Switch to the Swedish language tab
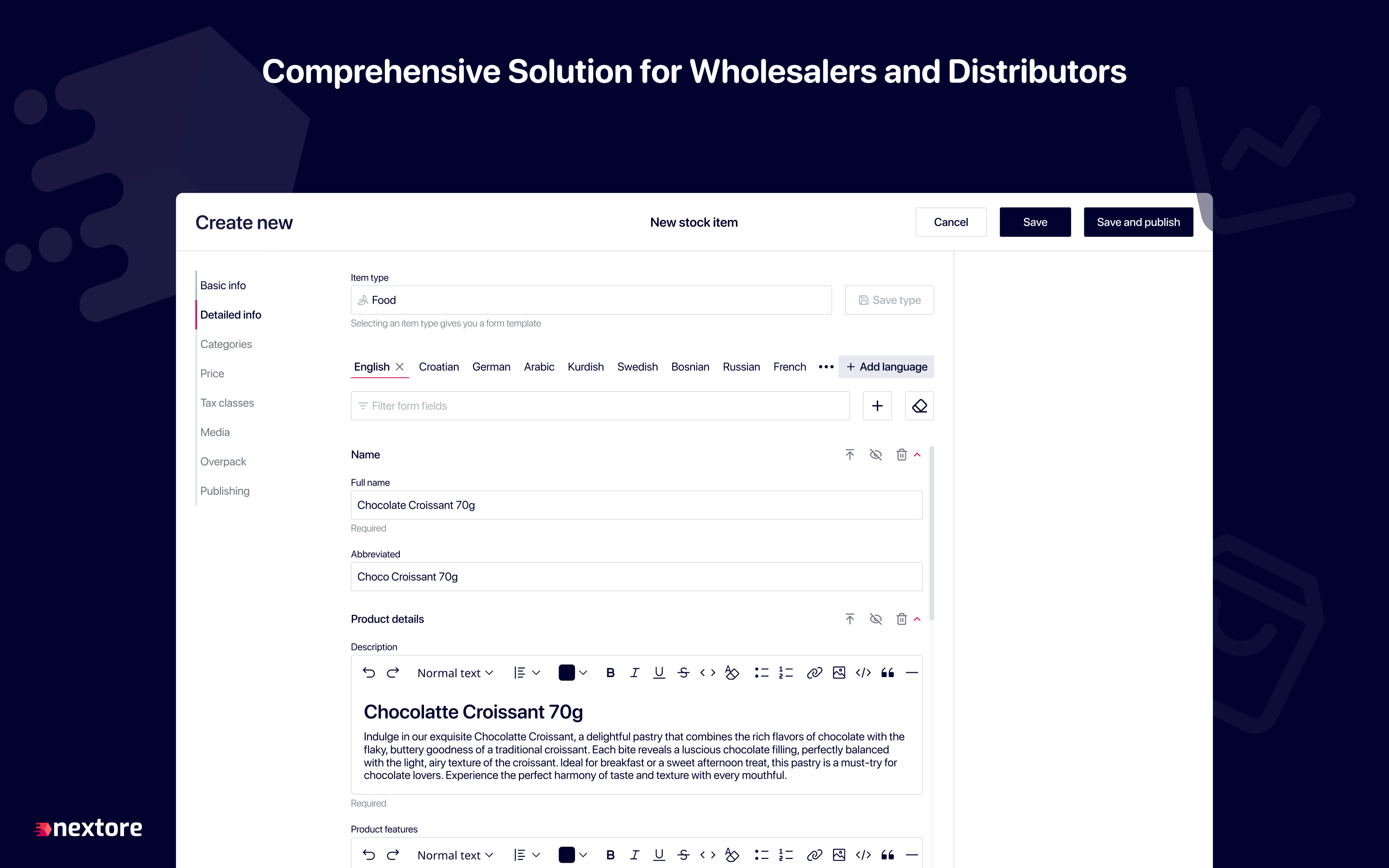1389x868 pixels. point(637,367)
